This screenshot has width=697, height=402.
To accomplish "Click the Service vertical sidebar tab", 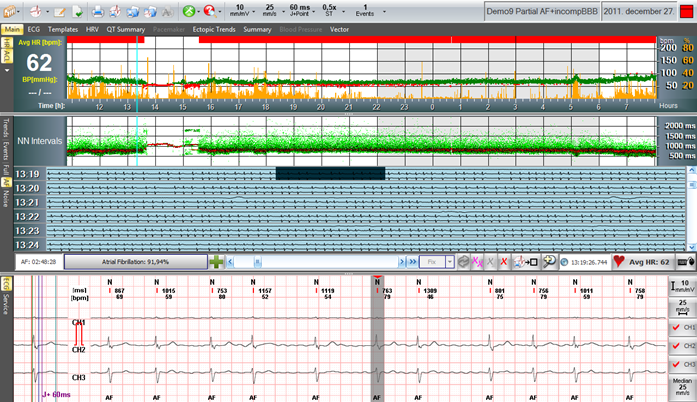I will (6, 304).
